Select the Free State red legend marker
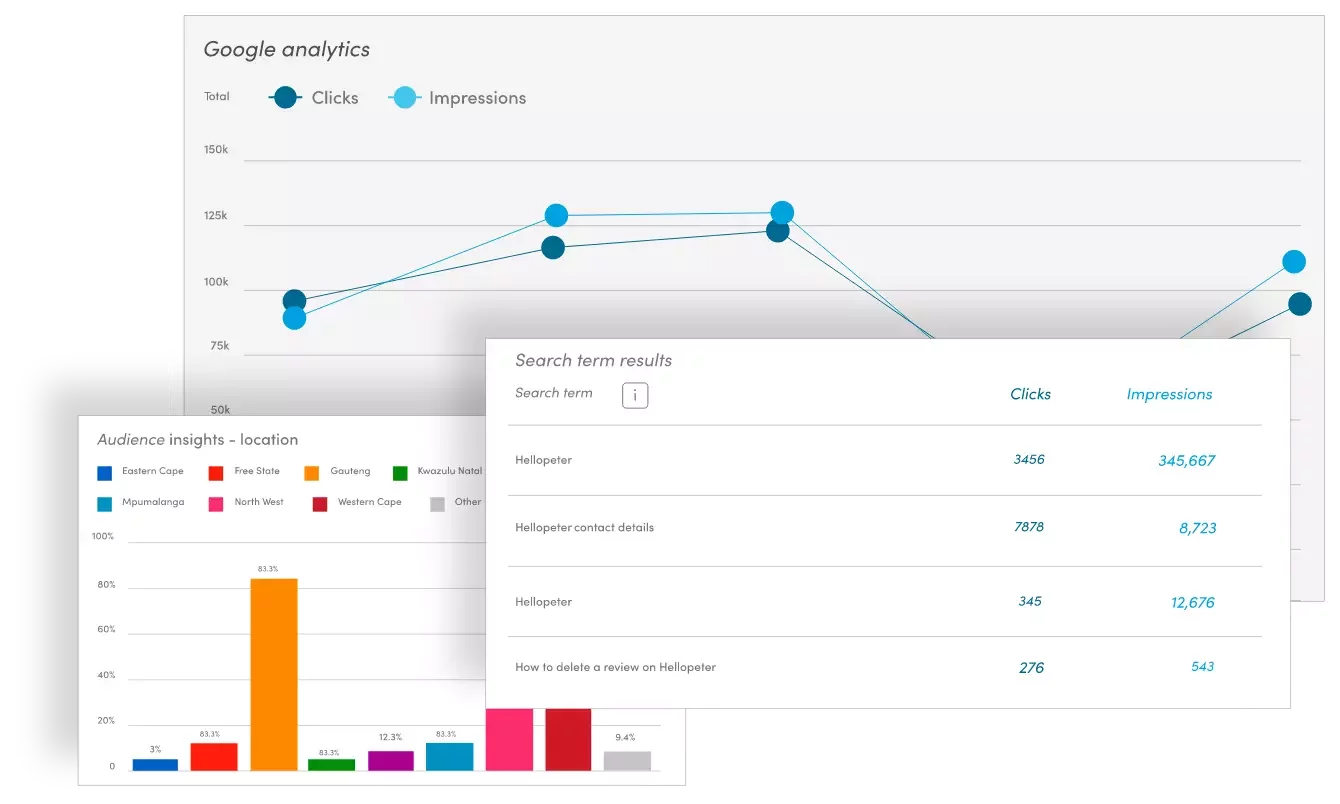Image resolution: width=1340 pixels, height=804 pixels. (215, 471)
